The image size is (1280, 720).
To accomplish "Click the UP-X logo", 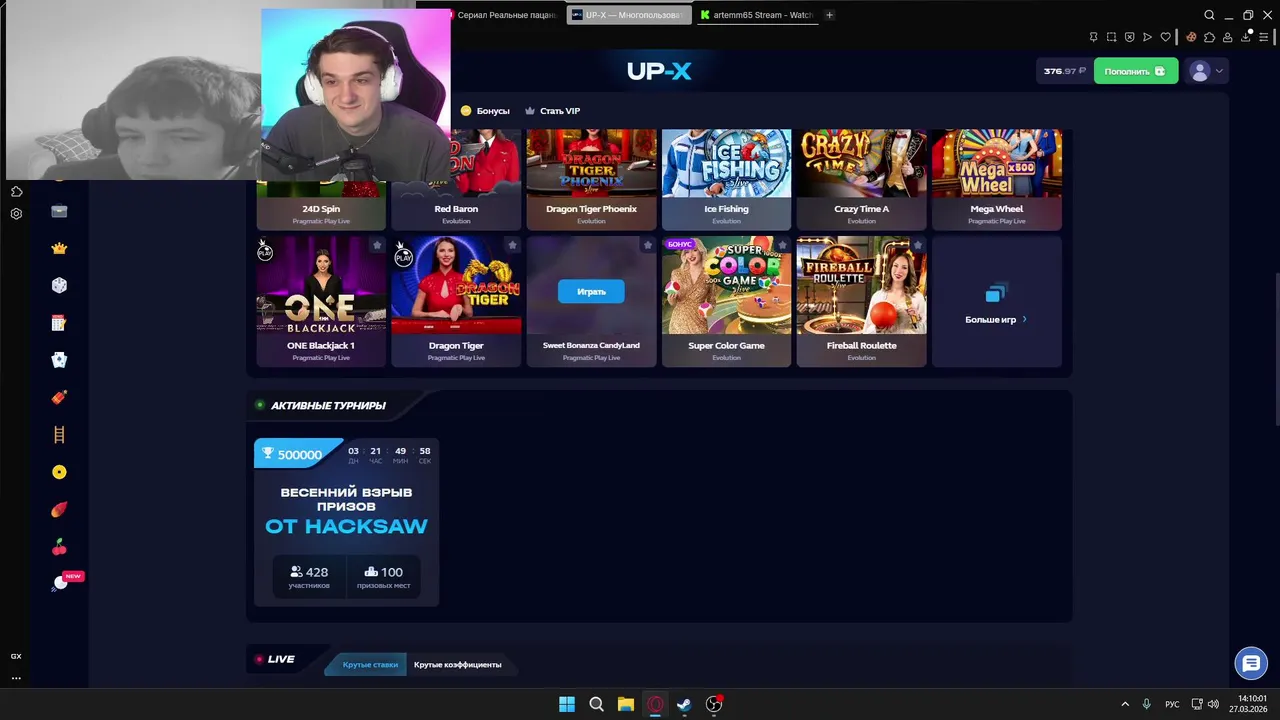I will [x=659, y=71].
